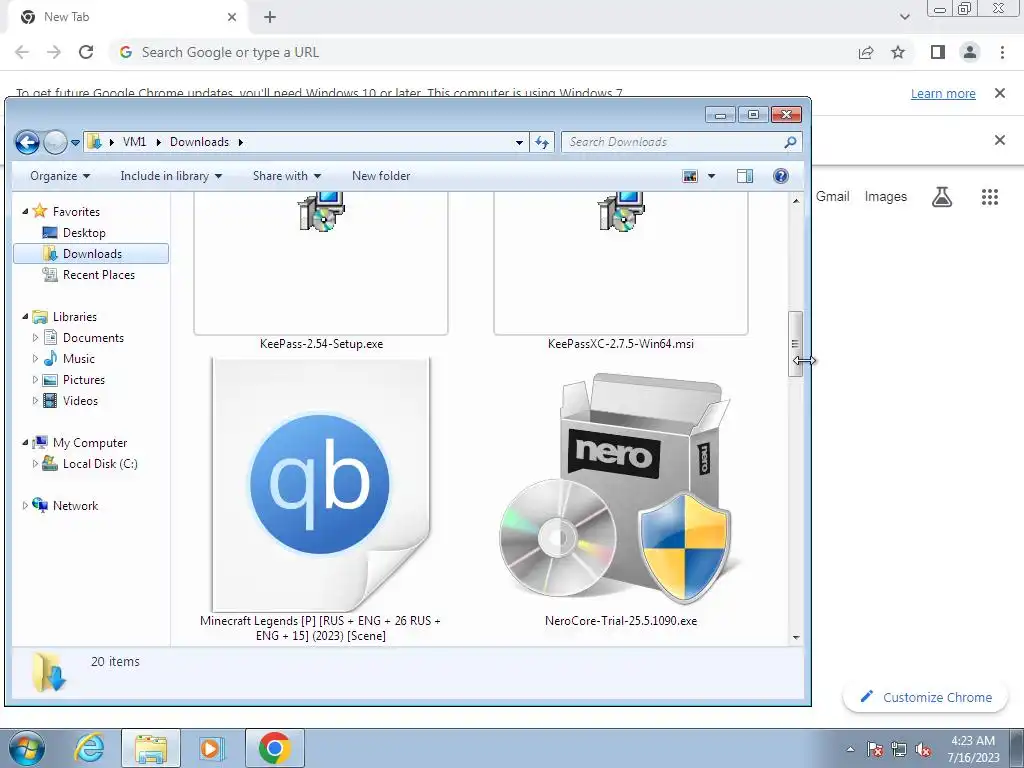Expand the Pictures library

click(x=35, y=379)
